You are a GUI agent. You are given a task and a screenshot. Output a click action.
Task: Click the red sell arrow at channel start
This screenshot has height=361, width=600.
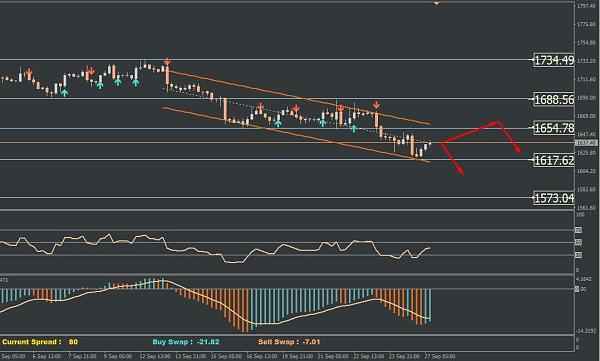pyautogui.click(x=167, y=62)
